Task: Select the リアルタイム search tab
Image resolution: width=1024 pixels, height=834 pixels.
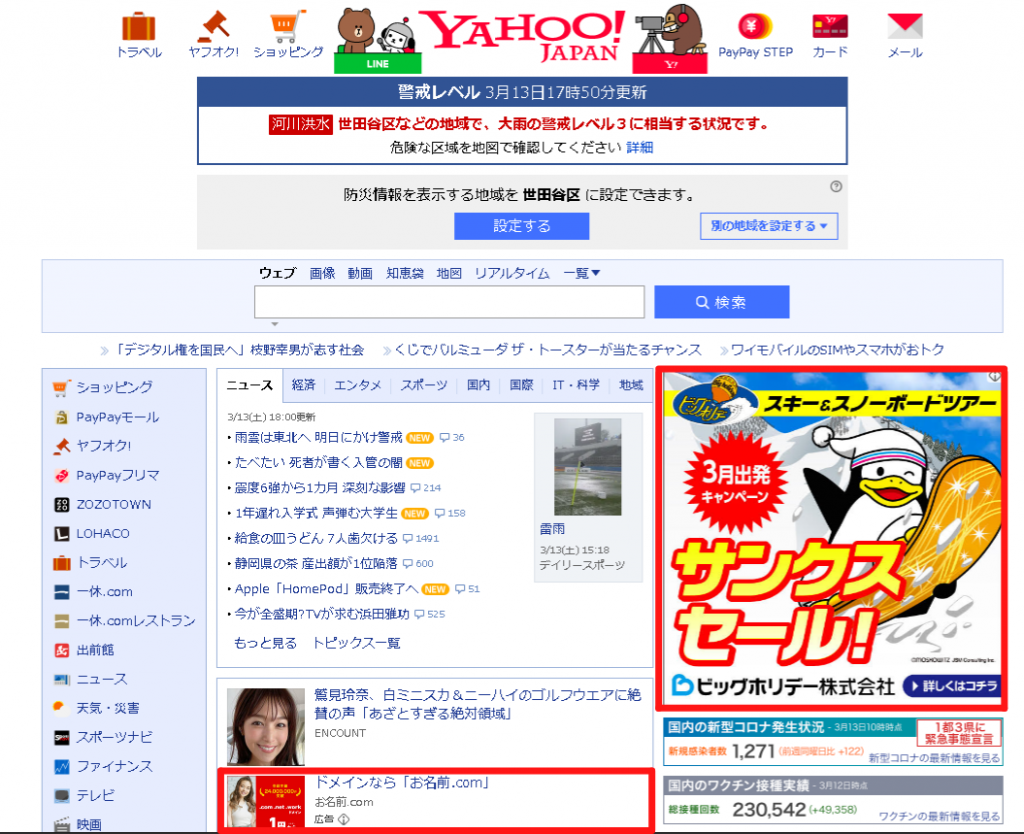Action: point(512,273)
